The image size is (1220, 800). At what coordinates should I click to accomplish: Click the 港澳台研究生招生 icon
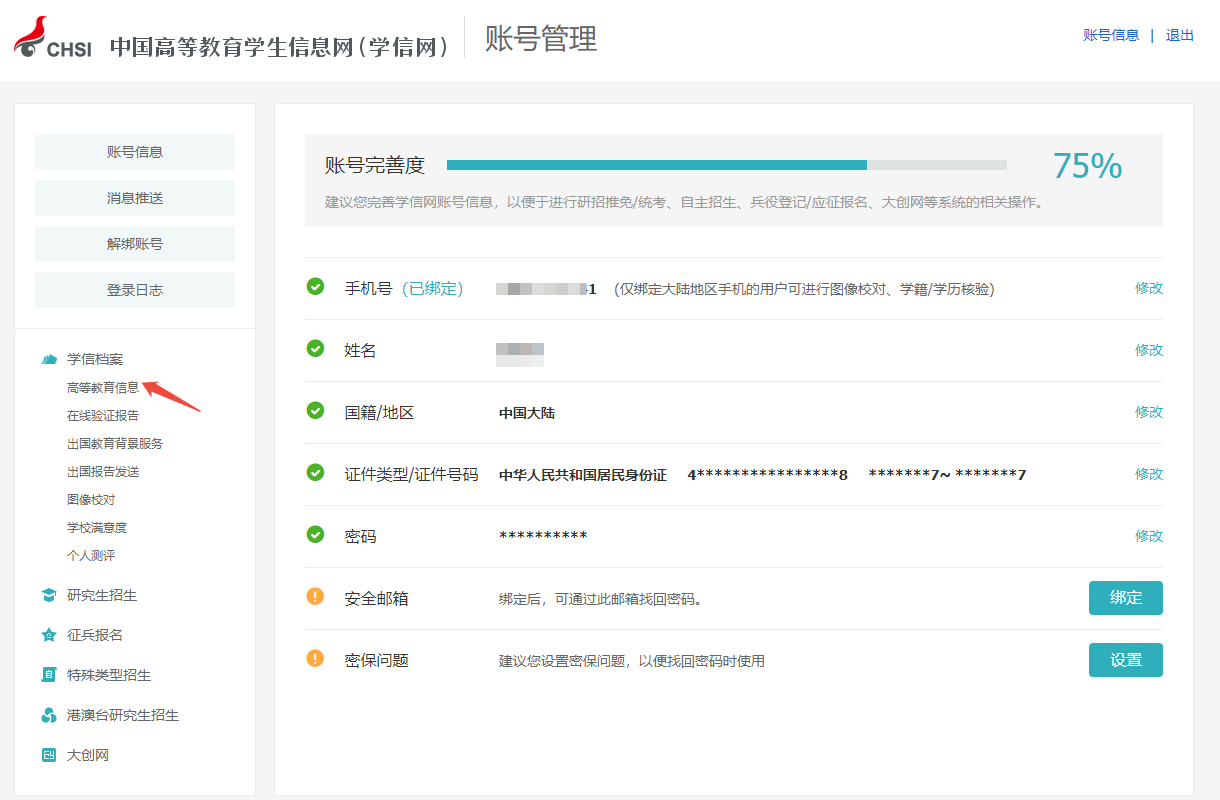coord(49,715)
